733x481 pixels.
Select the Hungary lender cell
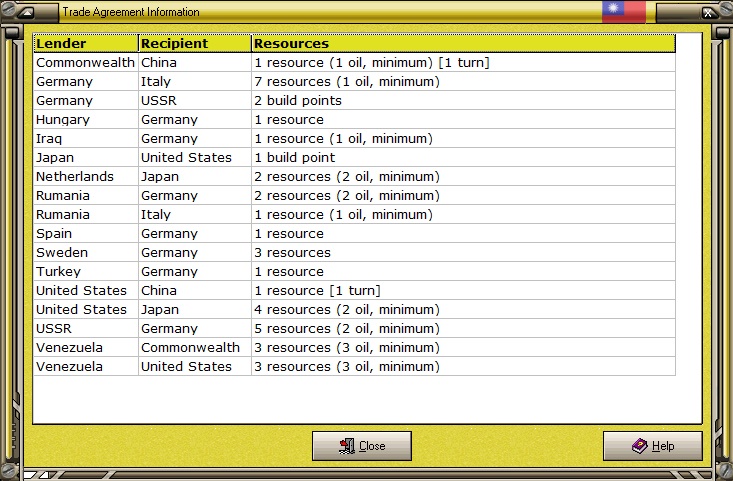pyautogui.click(x=86, y=120)
